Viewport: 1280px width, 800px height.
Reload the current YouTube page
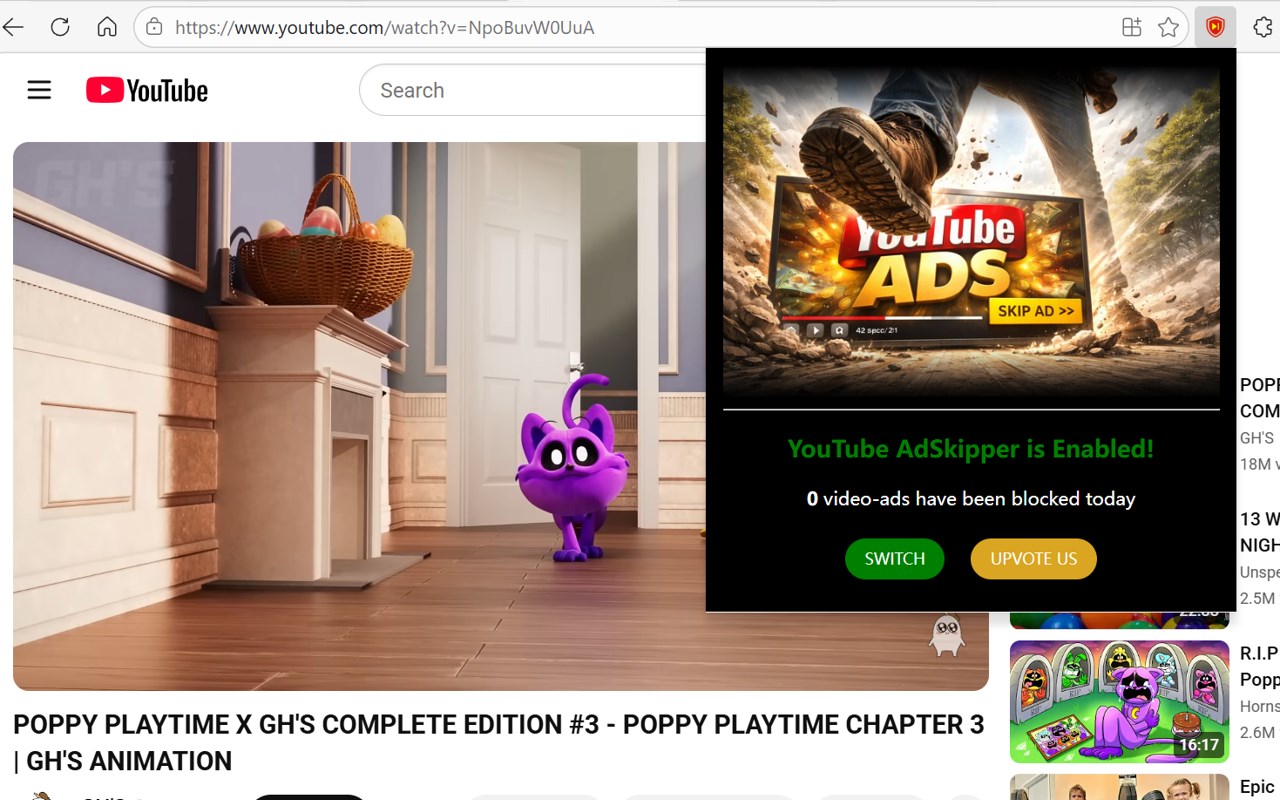60,27
